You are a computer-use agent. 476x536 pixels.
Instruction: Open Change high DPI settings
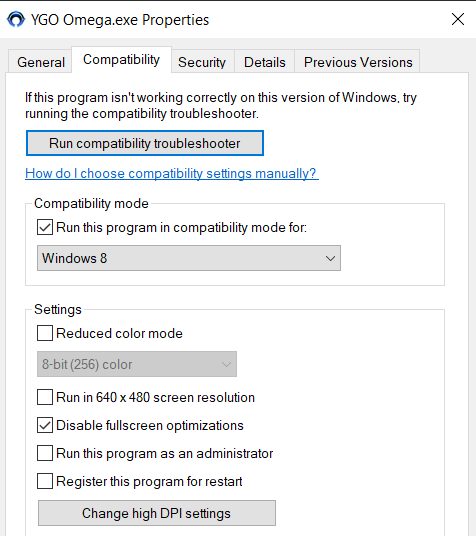[157, 513]
